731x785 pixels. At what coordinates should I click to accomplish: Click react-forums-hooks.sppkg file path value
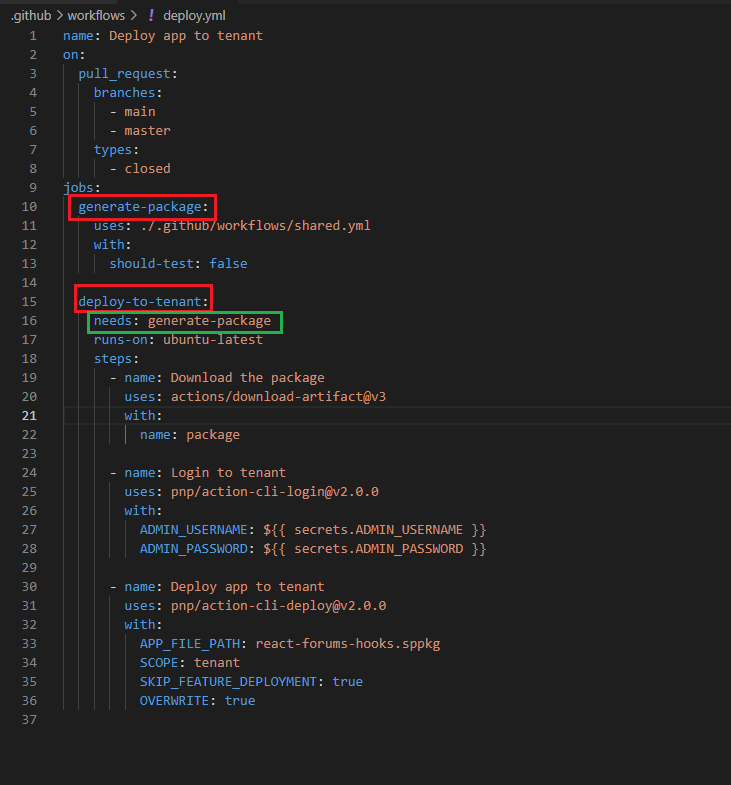(347, 644)
